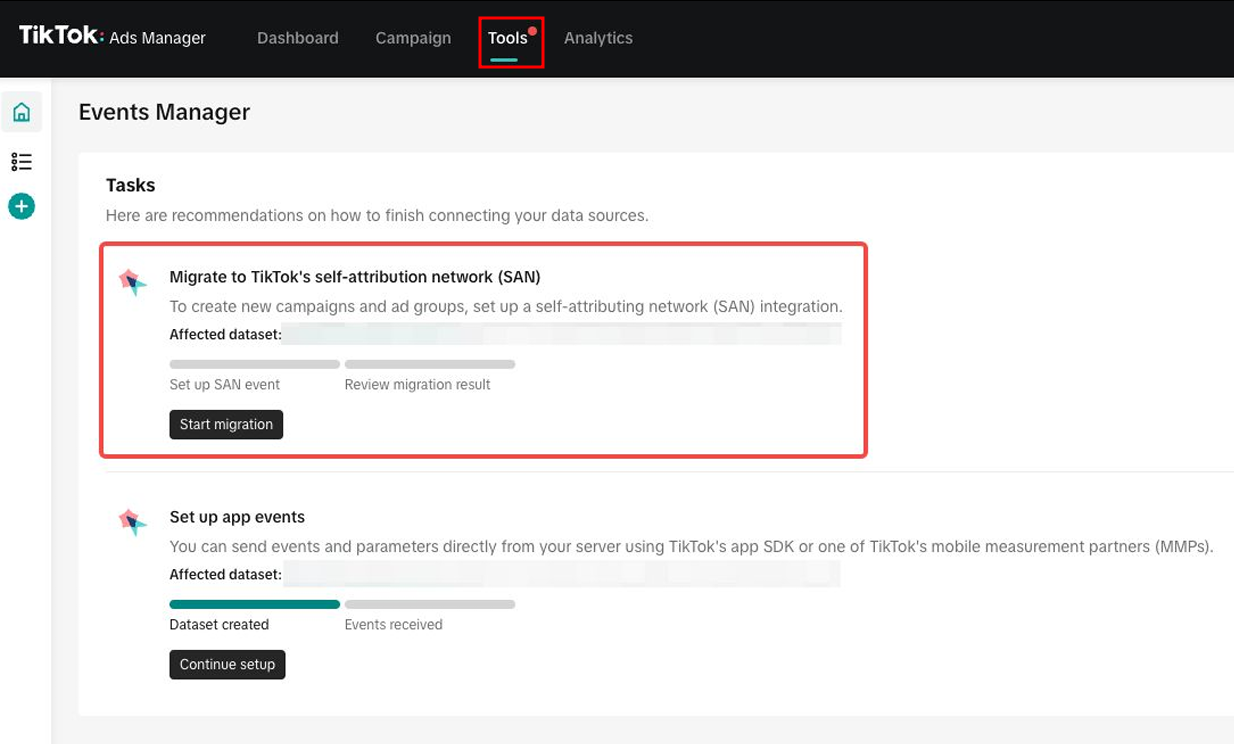
Task: Click the Dataset created step label
Action: (x=219, y=624)
